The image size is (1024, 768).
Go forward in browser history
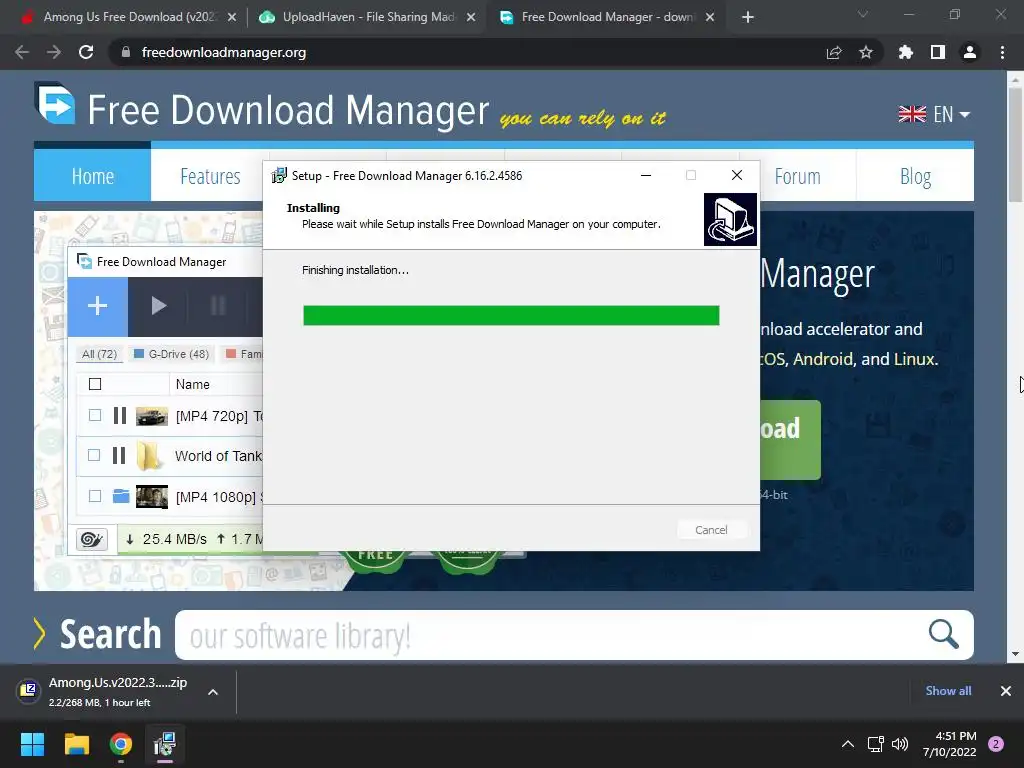tap(54, 52)
